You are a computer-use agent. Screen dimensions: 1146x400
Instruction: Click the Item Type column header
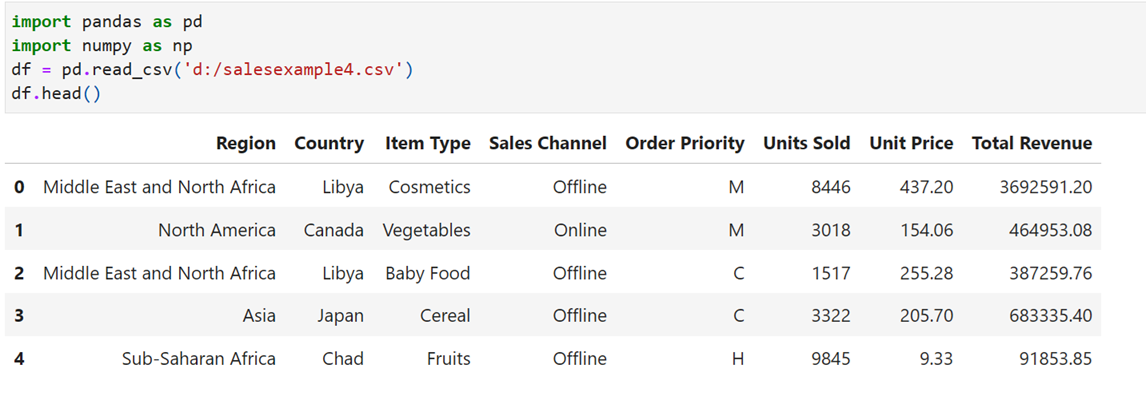click(428, 143)
